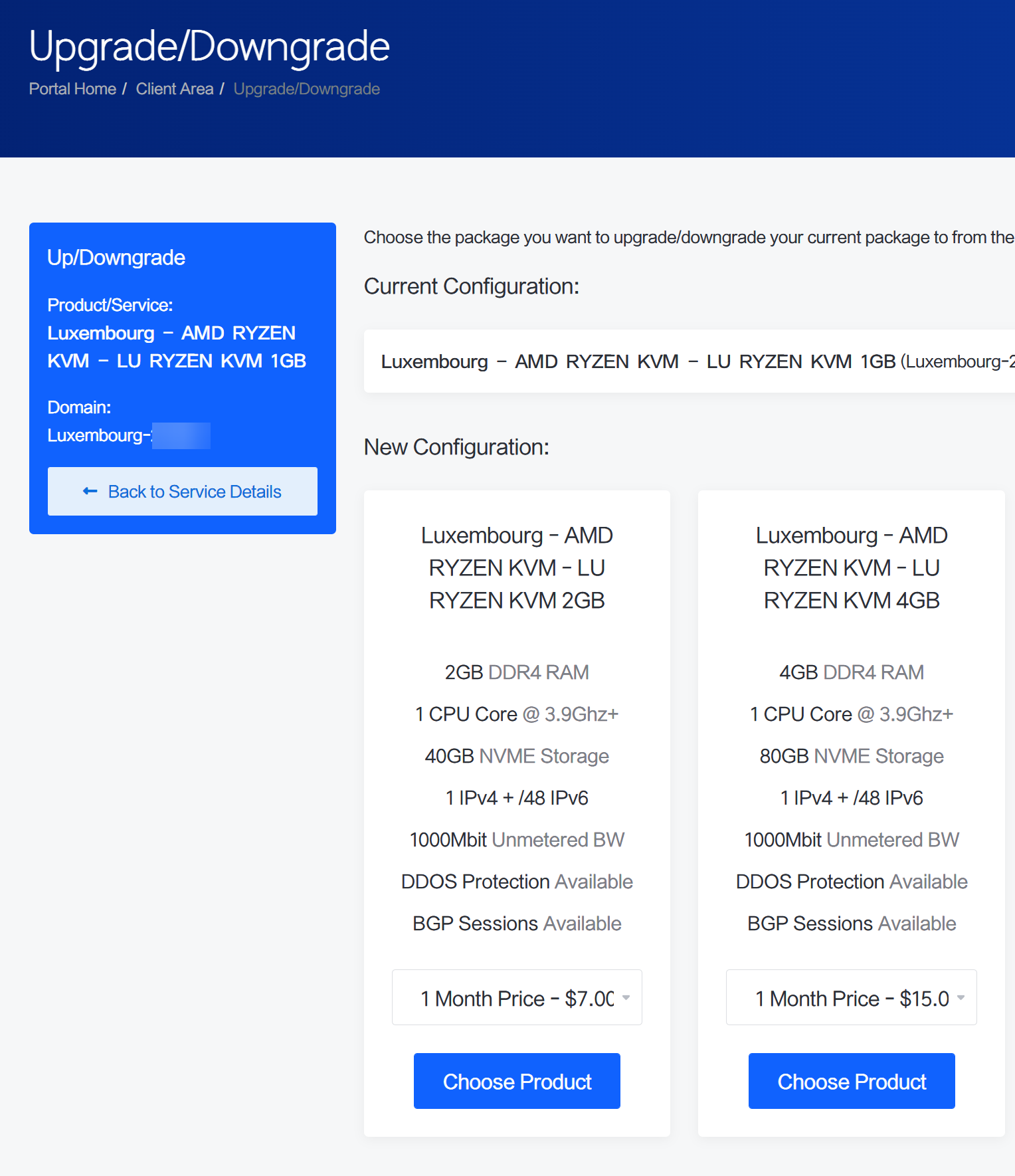Image resolution: width=1015 pixels, height=1176 pixels.
Task: Click the Upgrade/Downgrade breadcrumb text
Action: [x=306, y=89]
